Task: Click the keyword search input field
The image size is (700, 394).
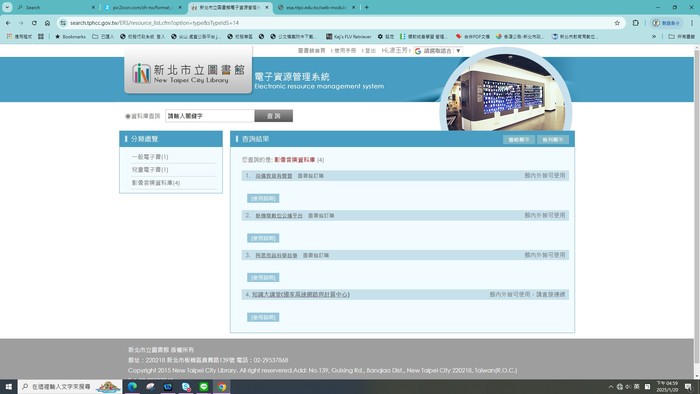Action: [x=209, y=116]
